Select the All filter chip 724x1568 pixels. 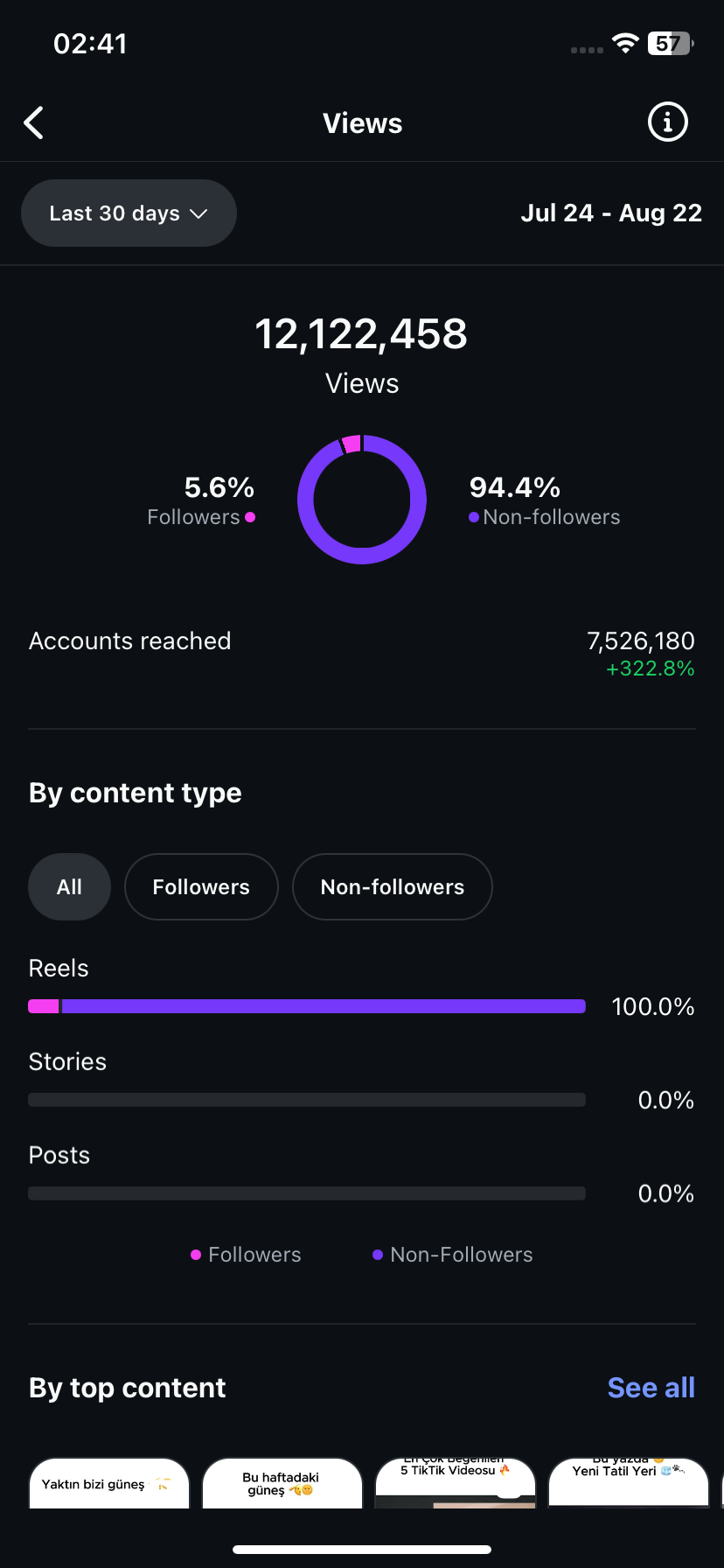70,887
